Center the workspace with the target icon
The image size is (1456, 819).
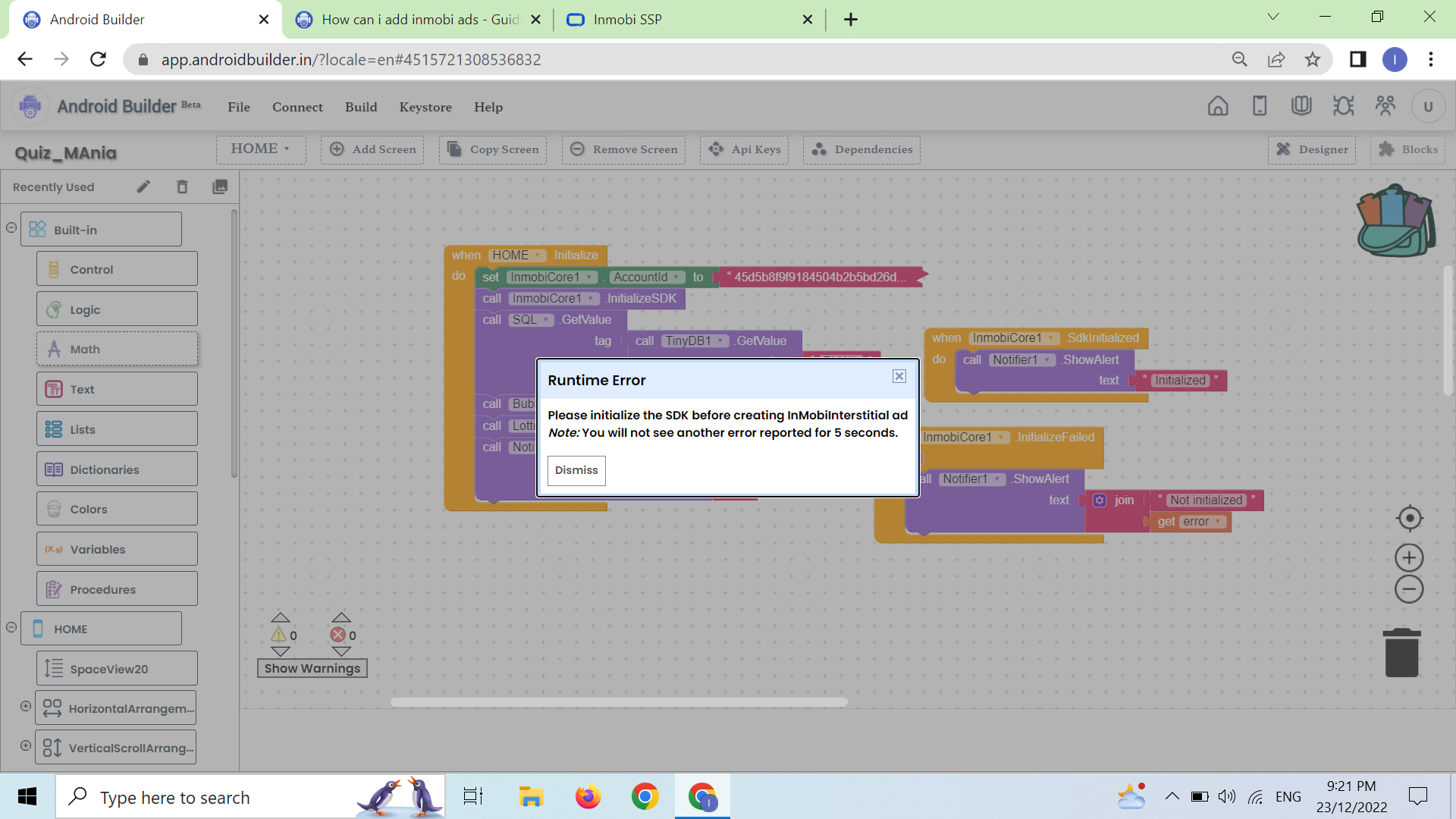pos(1409,518)
